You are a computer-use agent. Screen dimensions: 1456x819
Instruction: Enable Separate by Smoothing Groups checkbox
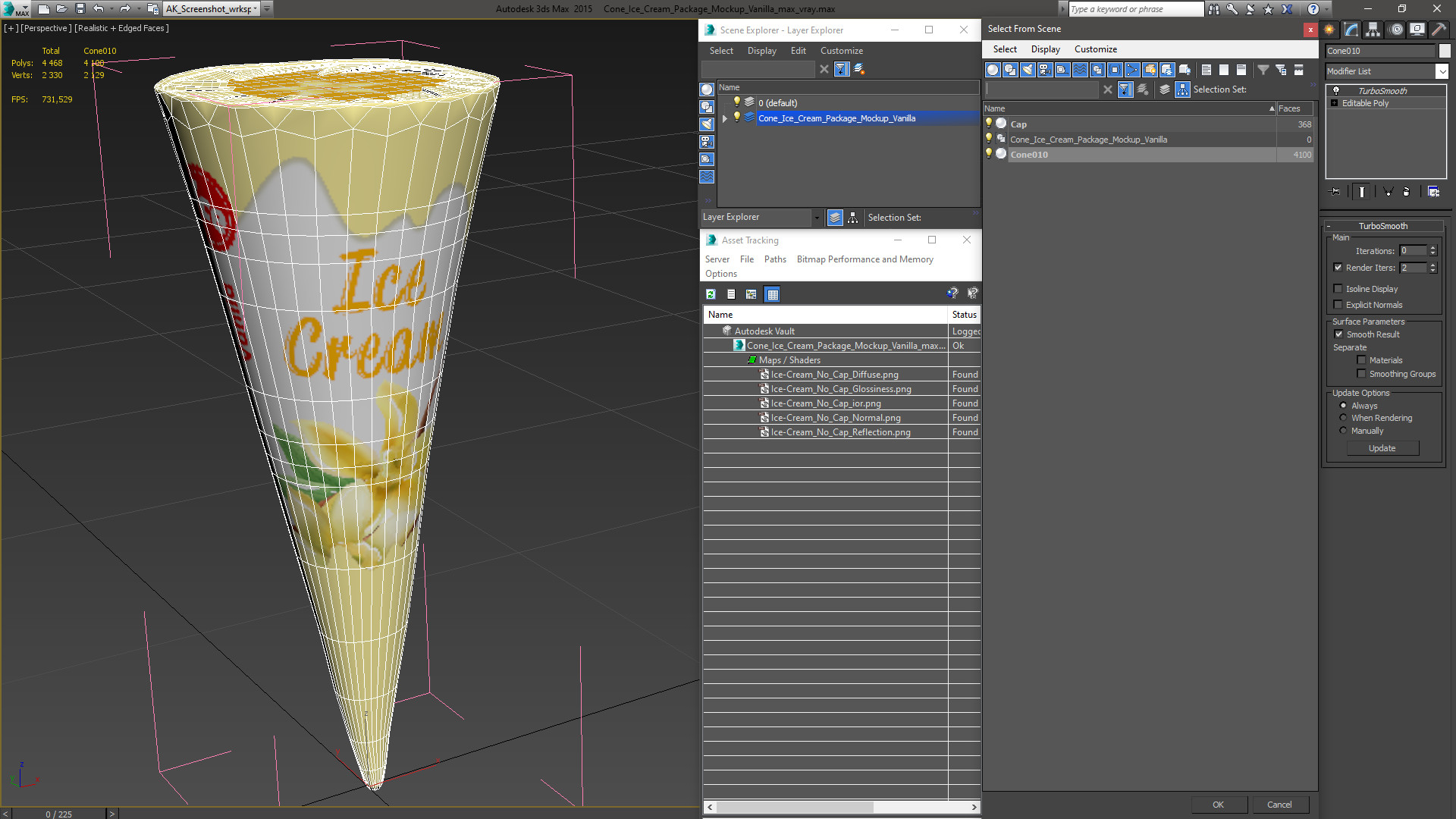(x=1361, y=373)
